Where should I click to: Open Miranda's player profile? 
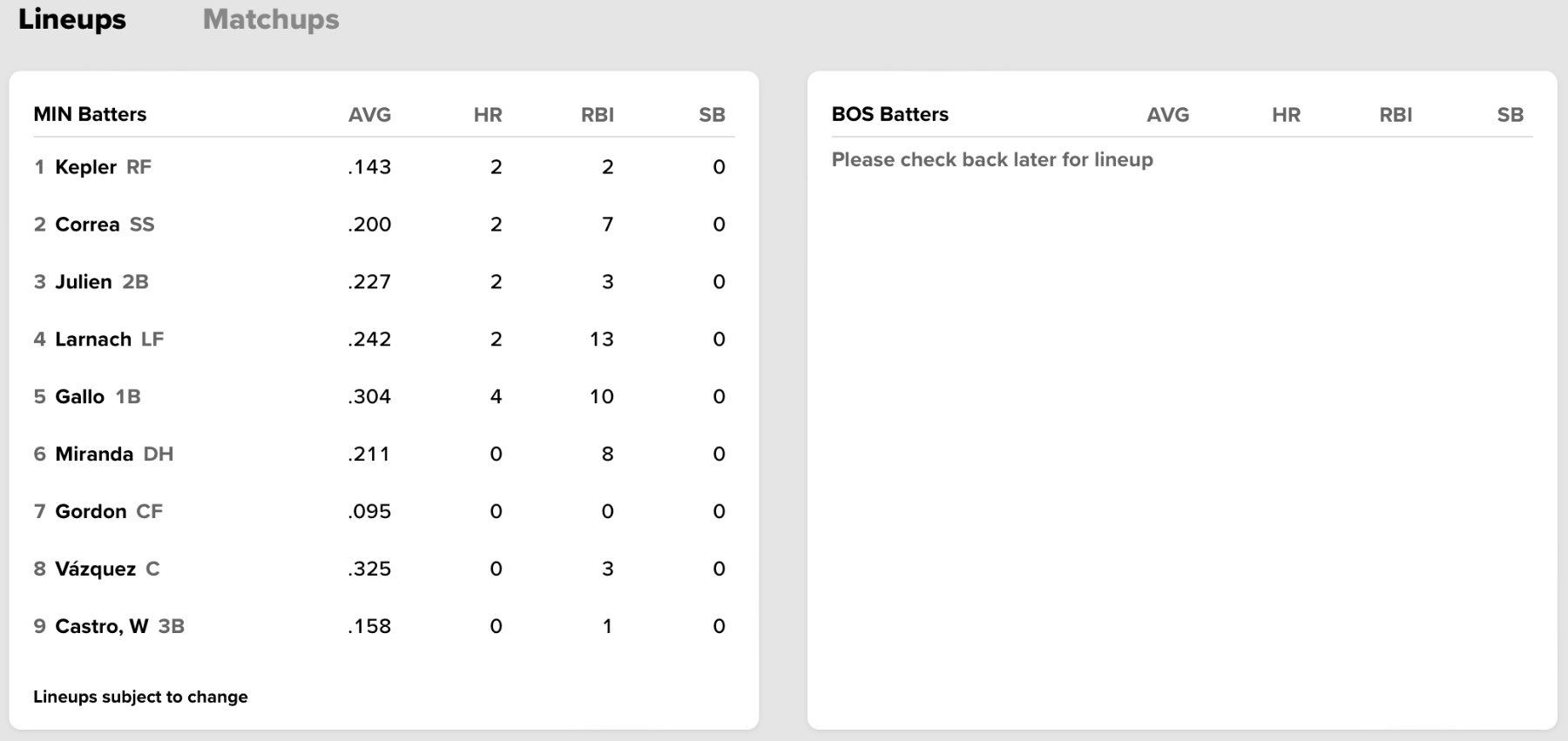coord(94,455)
